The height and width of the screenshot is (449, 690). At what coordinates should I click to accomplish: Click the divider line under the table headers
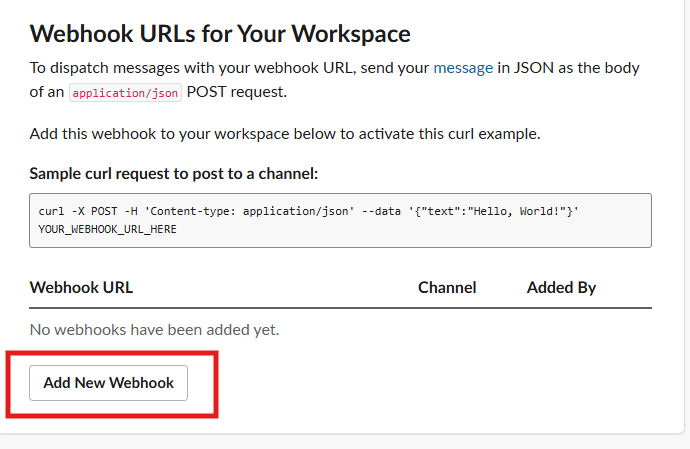point(340,308)
